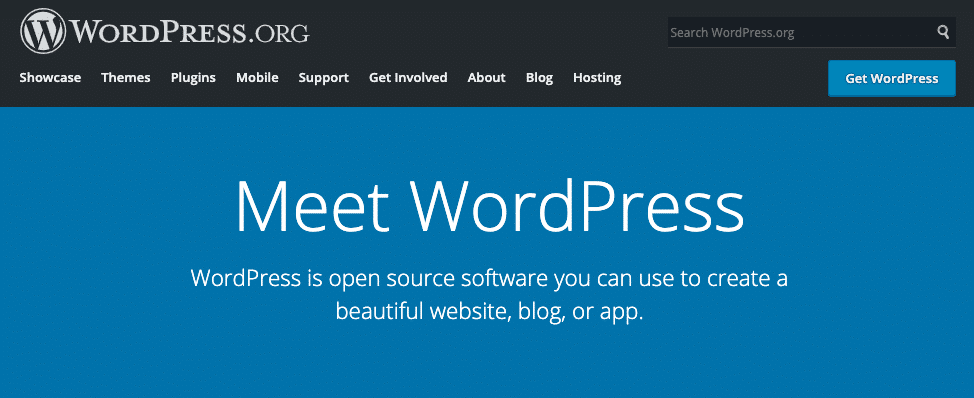This screenshot has width=974, height=398.
Task: Open the Get Involved menu item
Action: [x=408, y=78]
